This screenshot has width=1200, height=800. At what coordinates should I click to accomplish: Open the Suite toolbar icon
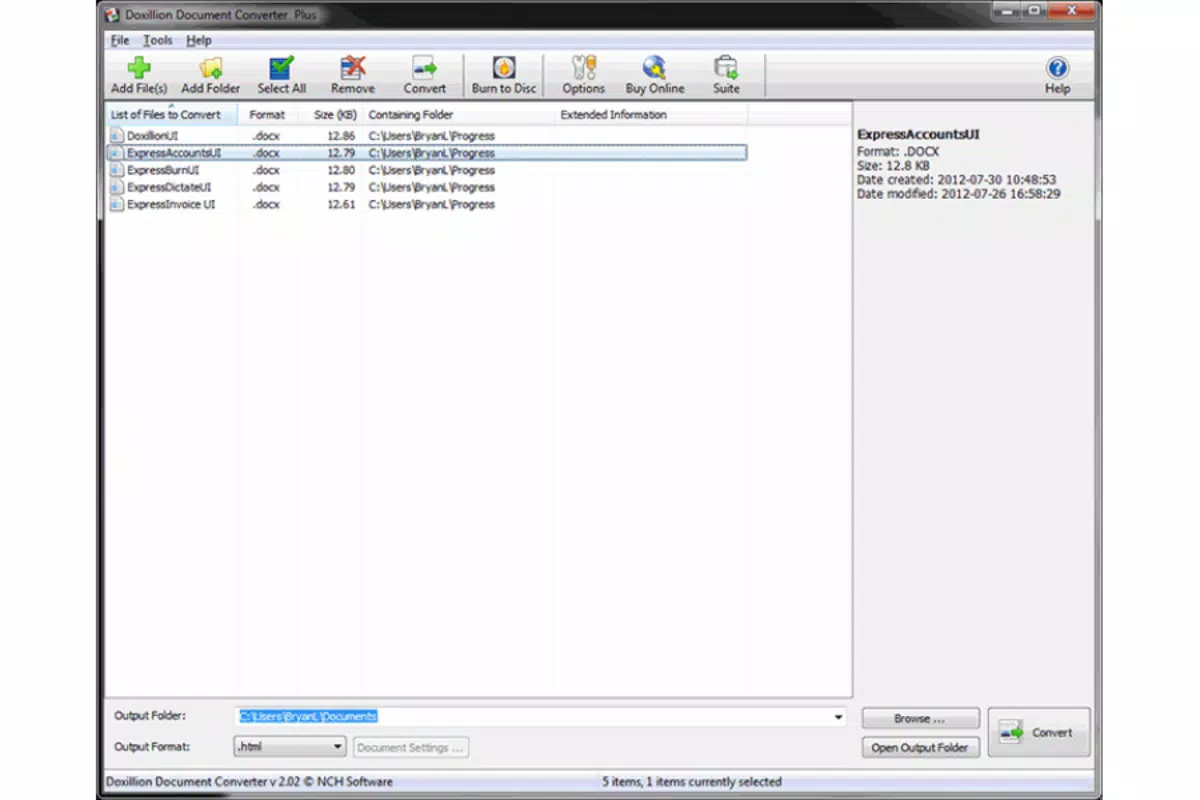(x=726, y=75)
